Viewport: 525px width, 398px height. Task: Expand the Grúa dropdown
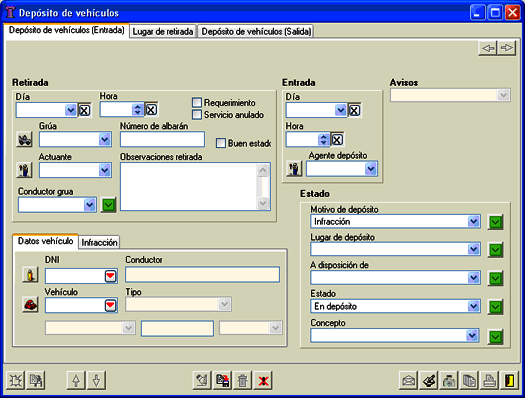[105, 139]
